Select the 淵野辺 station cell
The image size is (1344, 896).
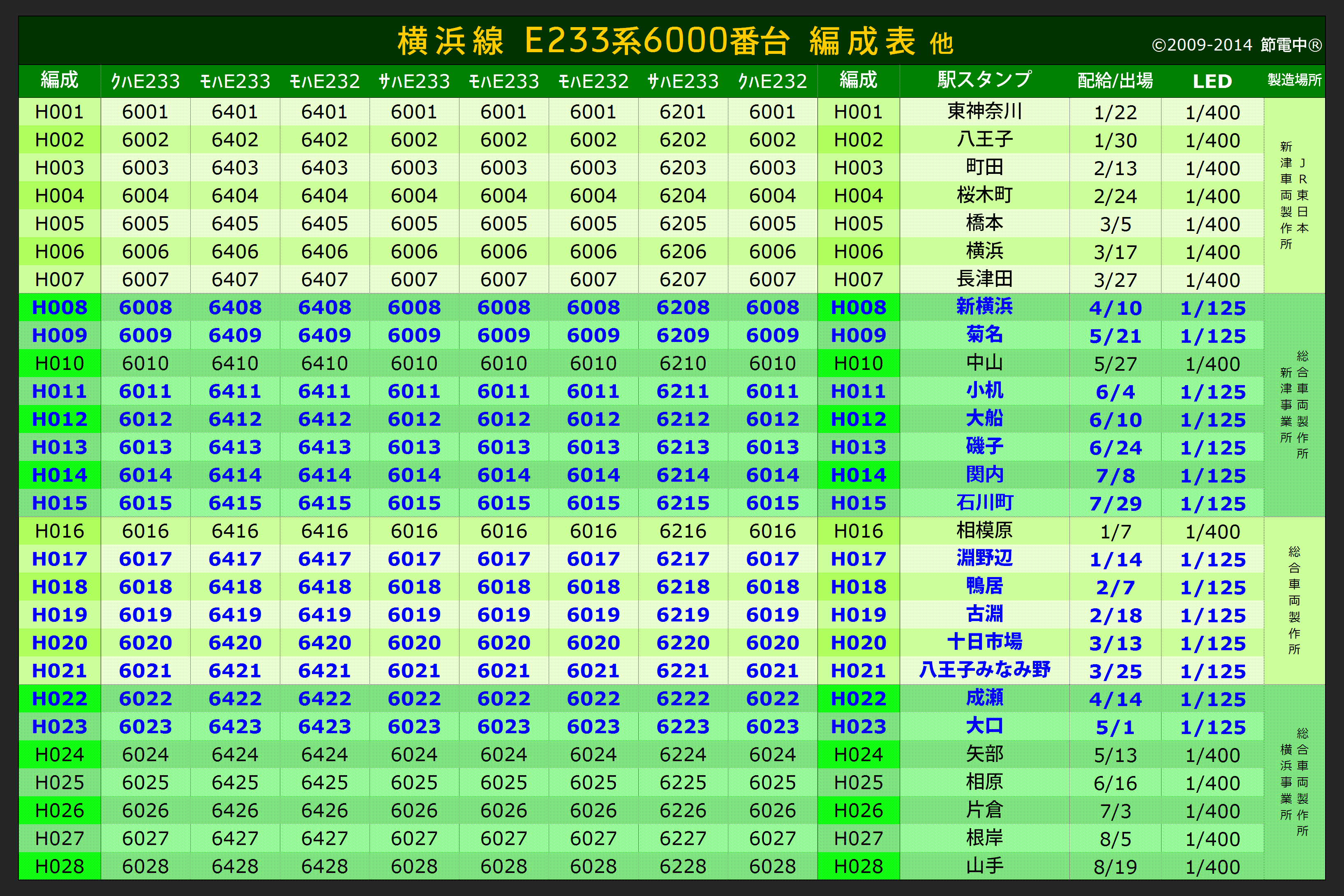point(984,558)
